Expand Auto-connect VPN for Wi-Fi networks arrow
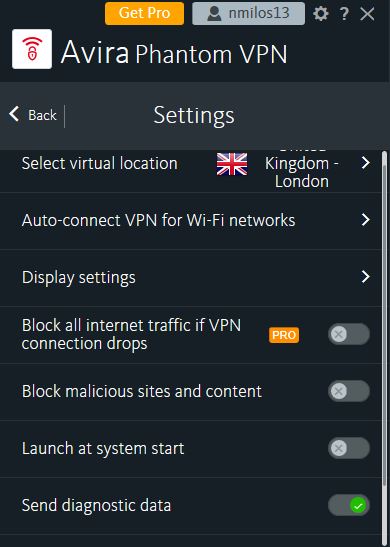Screen dimensions: 390x547 365,220
